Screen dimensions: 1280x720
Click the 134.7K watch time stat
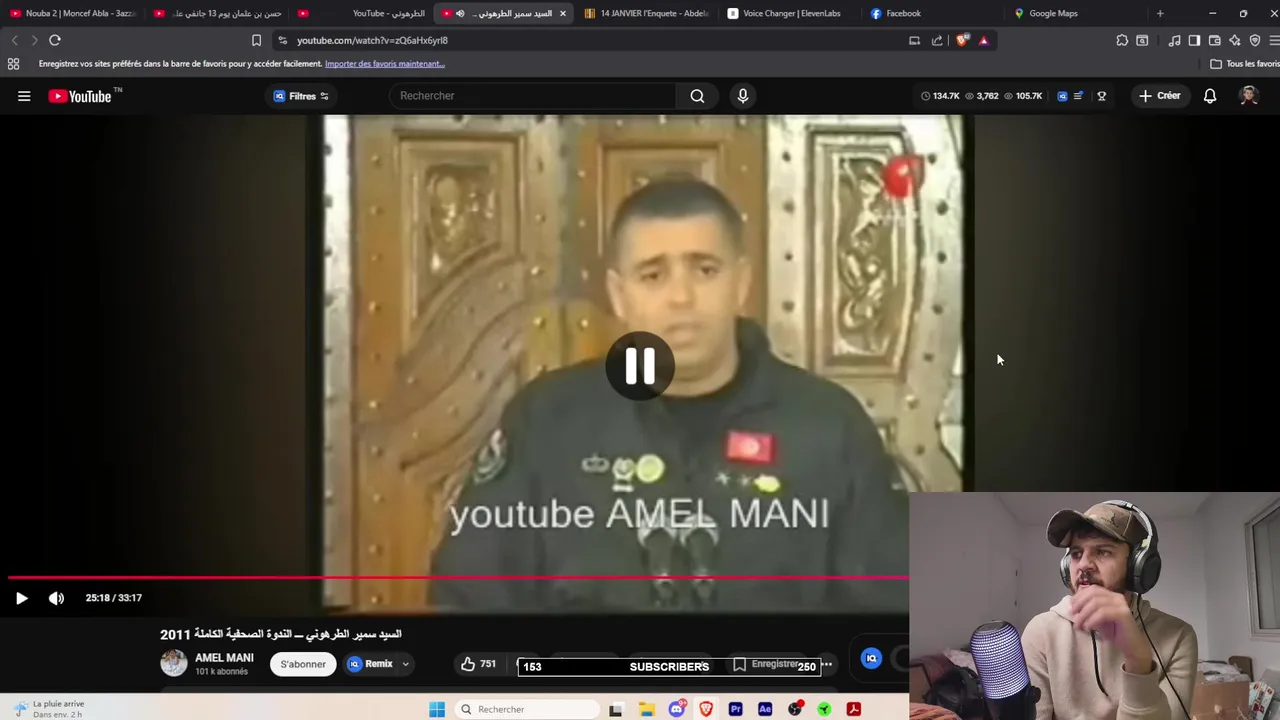point(939,96)
